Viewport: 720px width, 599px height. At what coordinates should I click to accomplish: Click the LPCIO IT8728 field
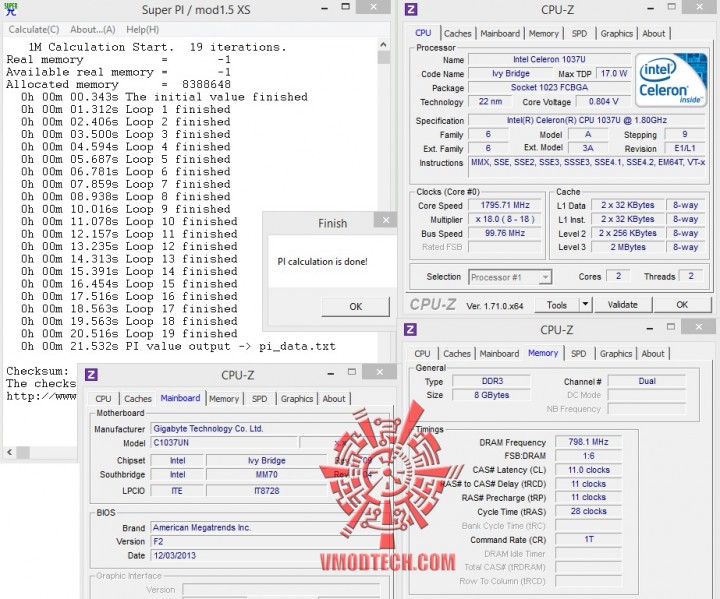266,491
